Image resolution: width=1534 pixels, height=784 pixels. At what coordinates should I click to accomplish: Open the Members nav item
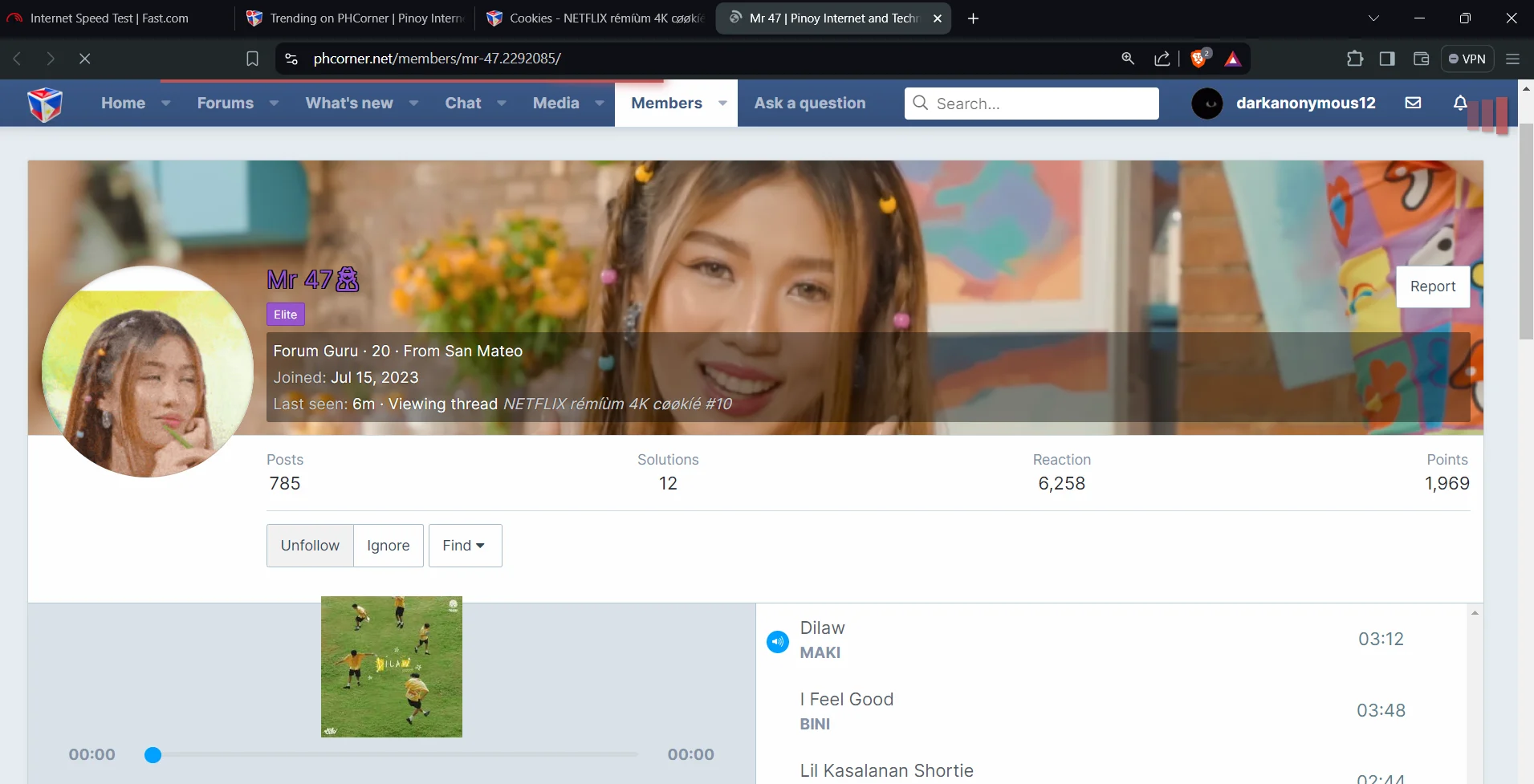pyautogui.click(x=666, y=103)
